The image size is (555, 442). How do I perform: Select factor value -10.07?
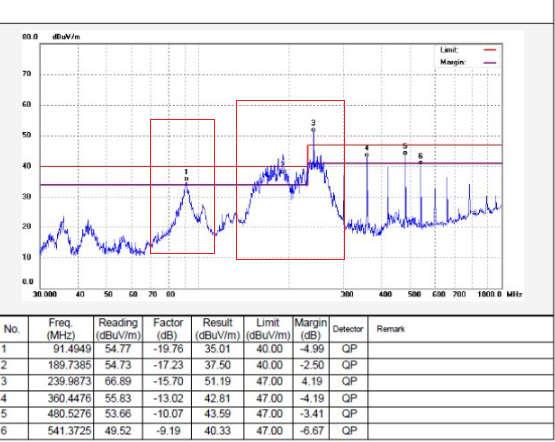pyautogui.click(x=168, y=414)
